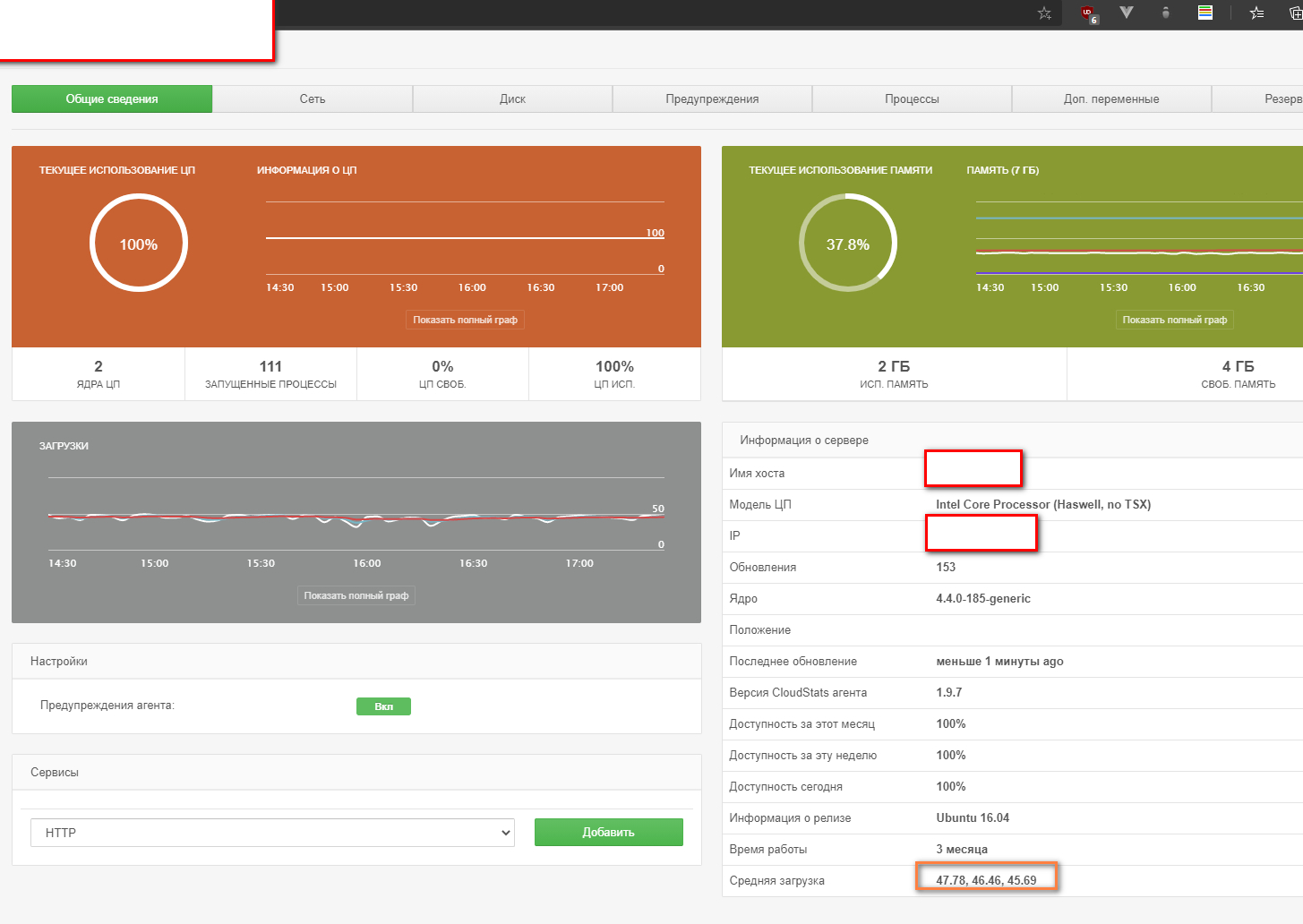Open the 'Диск' tab

(512, 99)
